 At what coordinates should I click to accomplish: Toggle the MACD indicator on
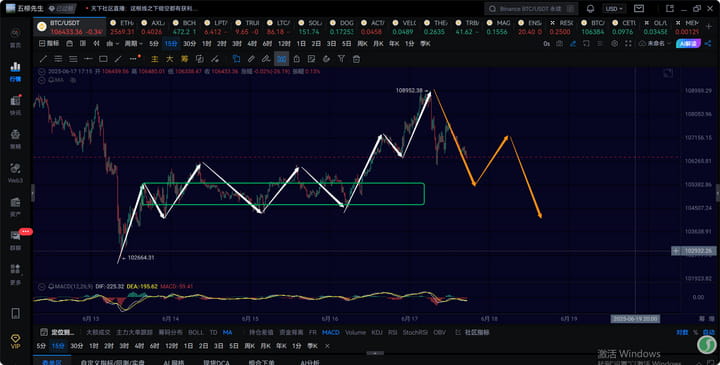(x=331, y=332)
